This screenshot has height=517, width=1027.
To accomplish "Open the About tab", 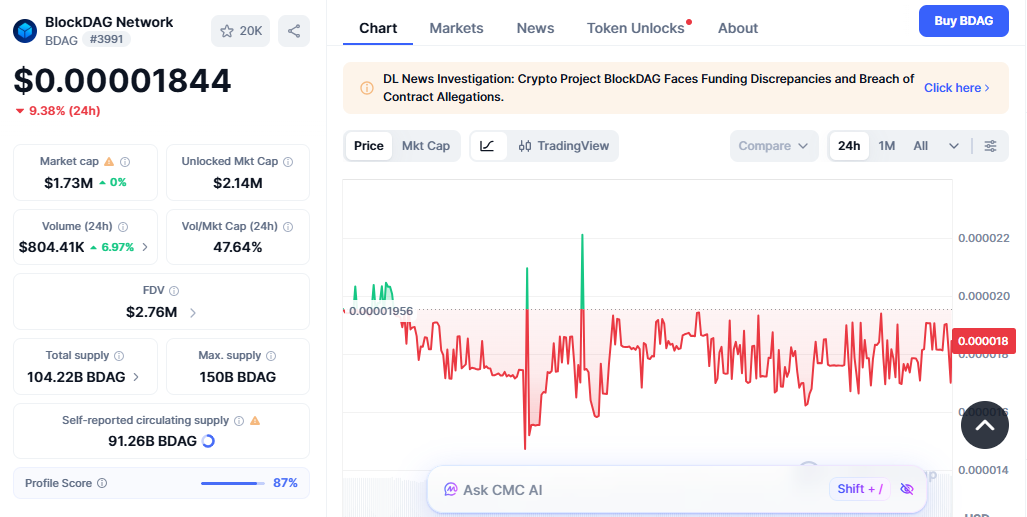I will (x=738, y=28).
